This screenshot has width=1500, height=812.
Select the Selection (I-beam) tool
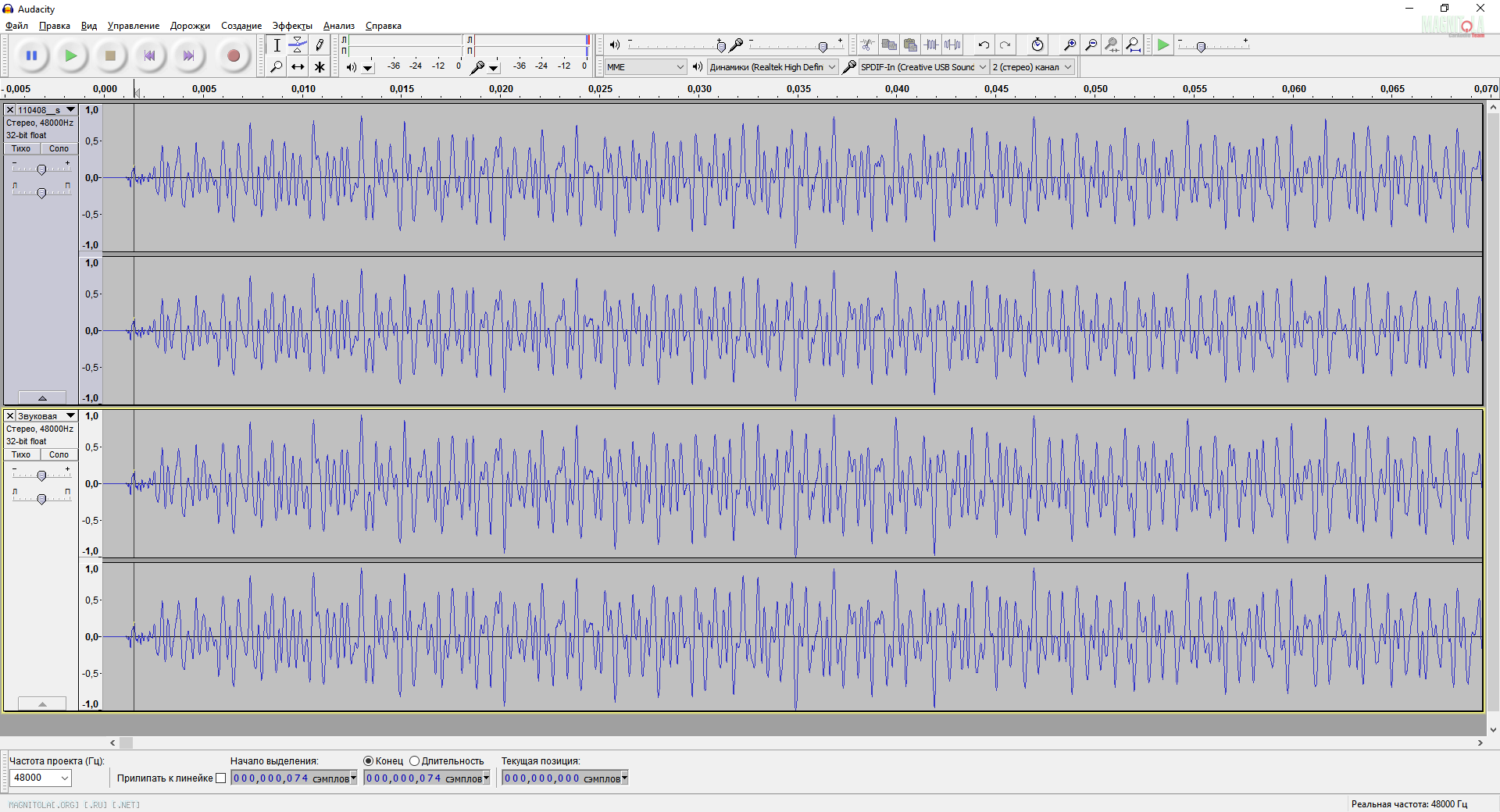click(277, 45)
